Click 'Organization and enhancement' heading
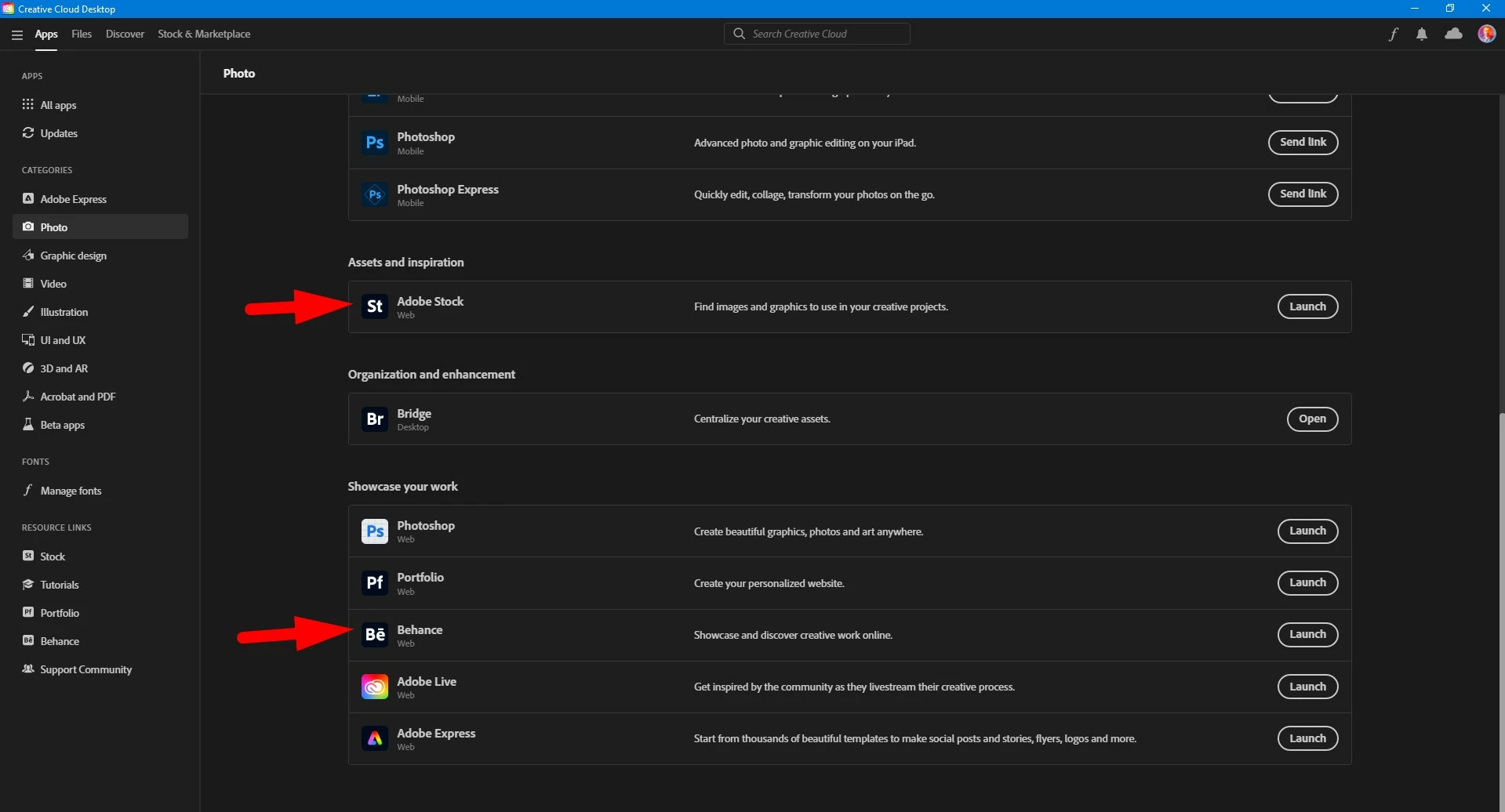Viewport: 1505px width, 812px height. tap(431, 374)
